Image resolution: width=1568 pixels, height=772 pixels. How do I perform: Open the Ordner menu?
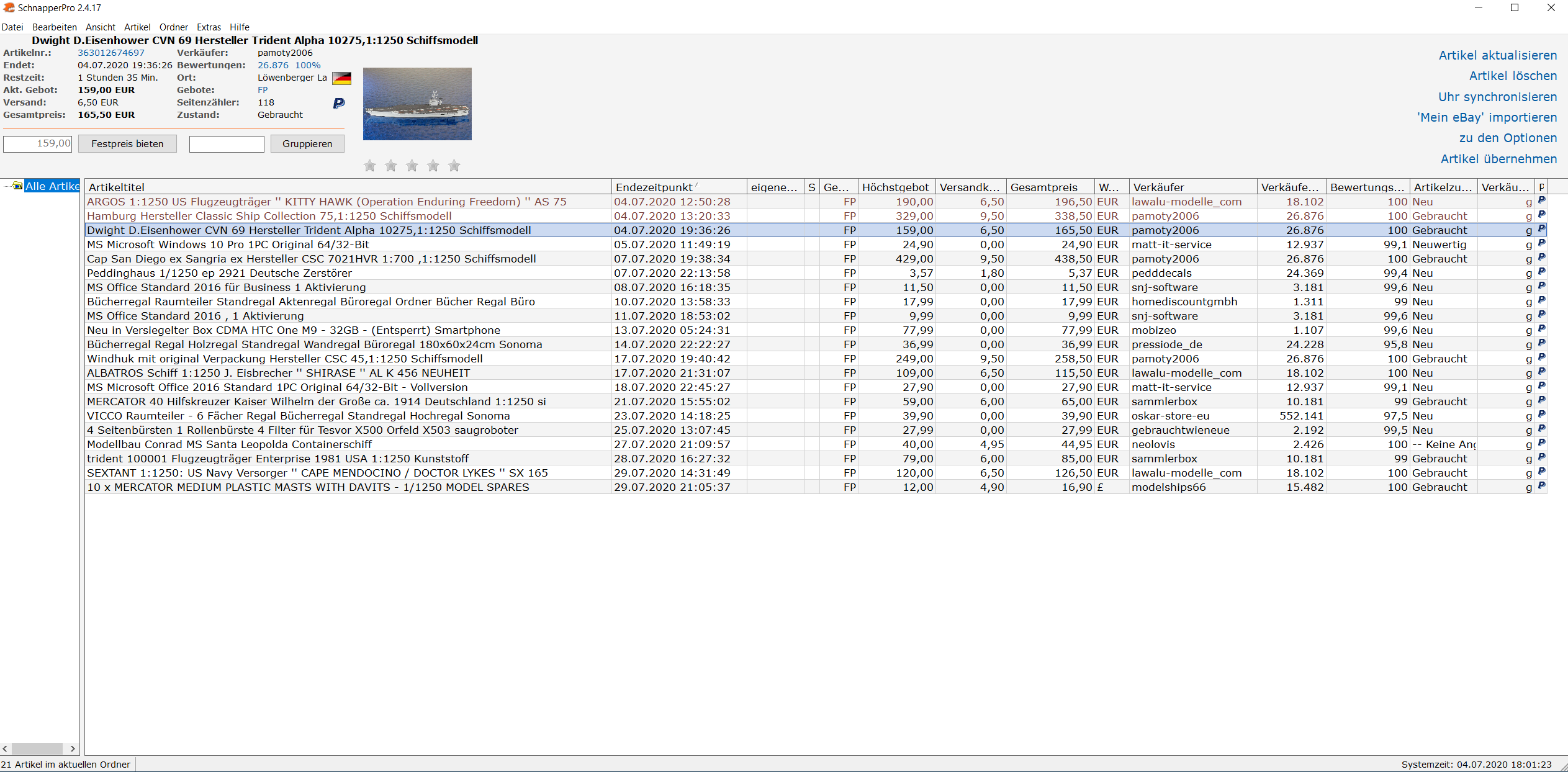click(x=173, y=27)
